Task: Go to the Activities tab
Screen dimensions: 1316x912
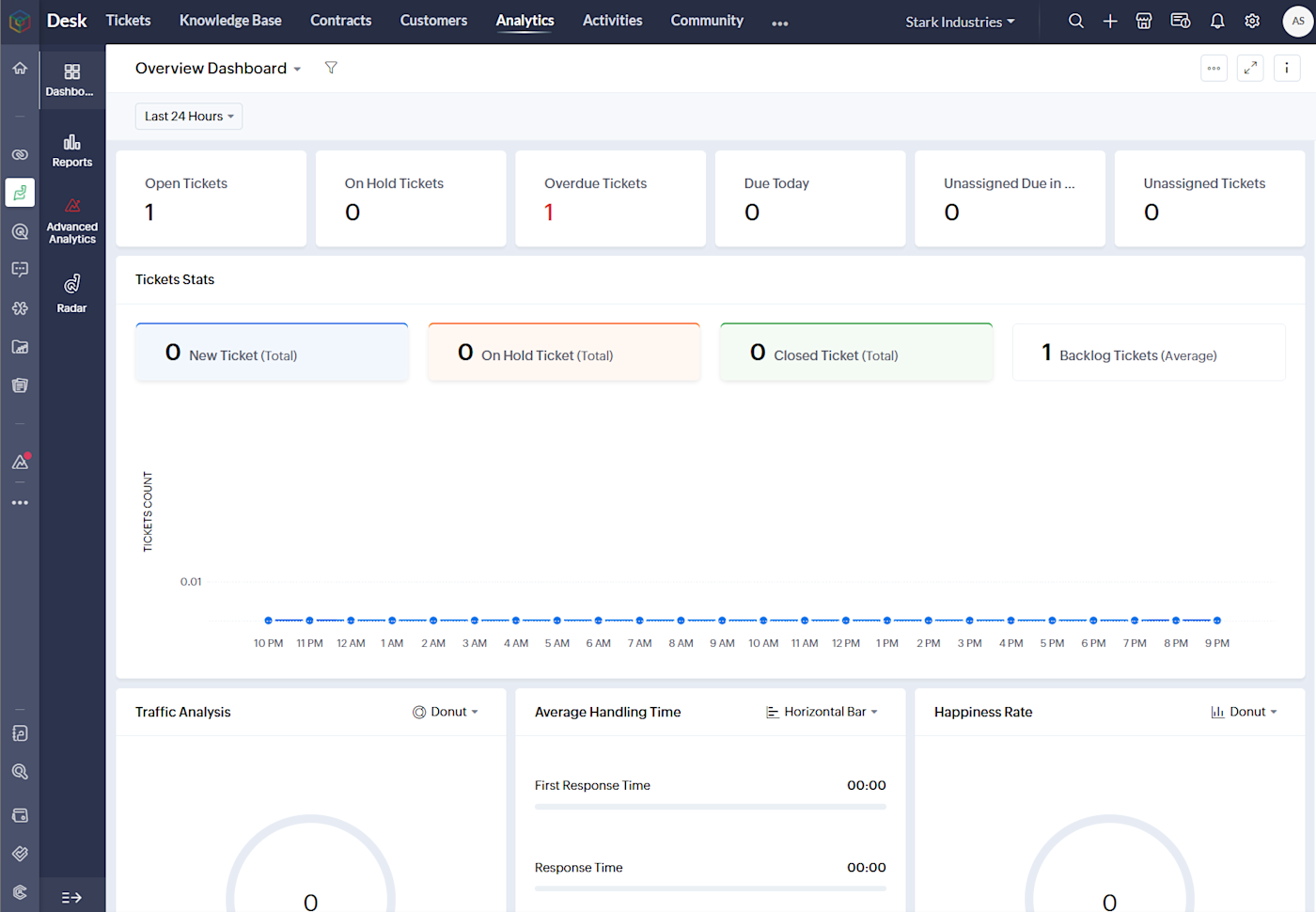Action: pos(612,21)
